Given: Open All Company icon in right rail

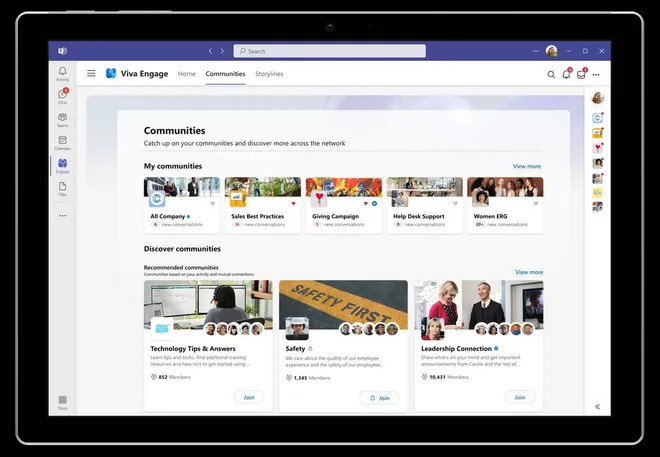Looking at the screenshot, I should click(597, 118).
